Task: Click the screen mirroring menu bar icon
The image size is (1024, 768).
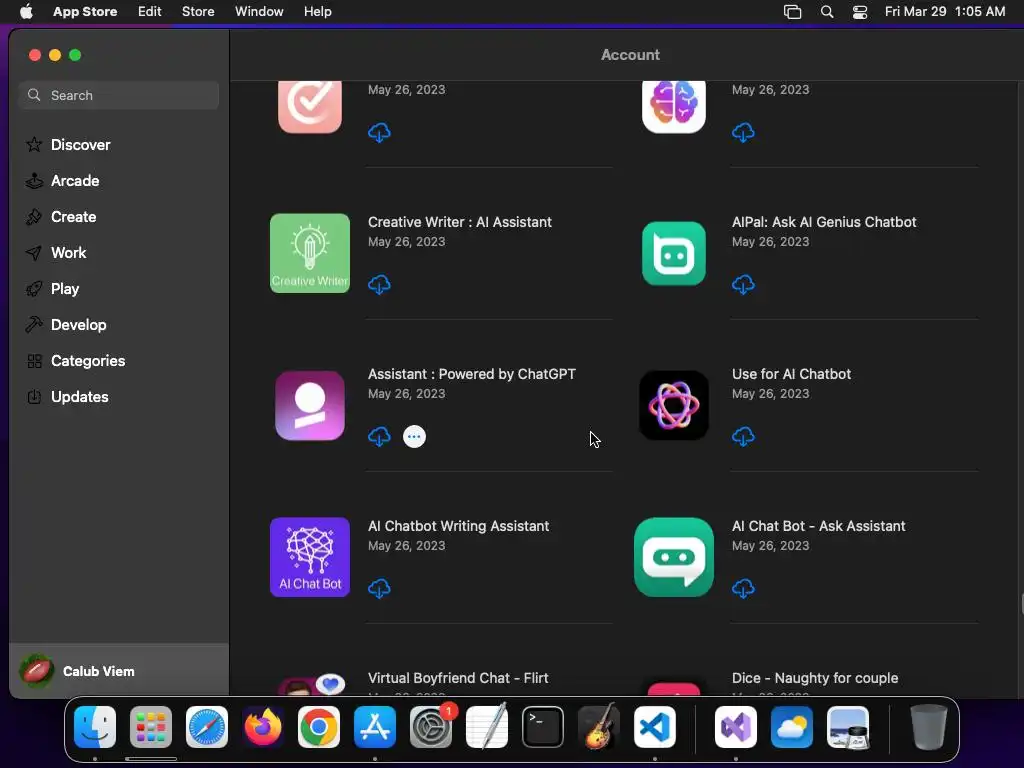Action: click(792, 12)
